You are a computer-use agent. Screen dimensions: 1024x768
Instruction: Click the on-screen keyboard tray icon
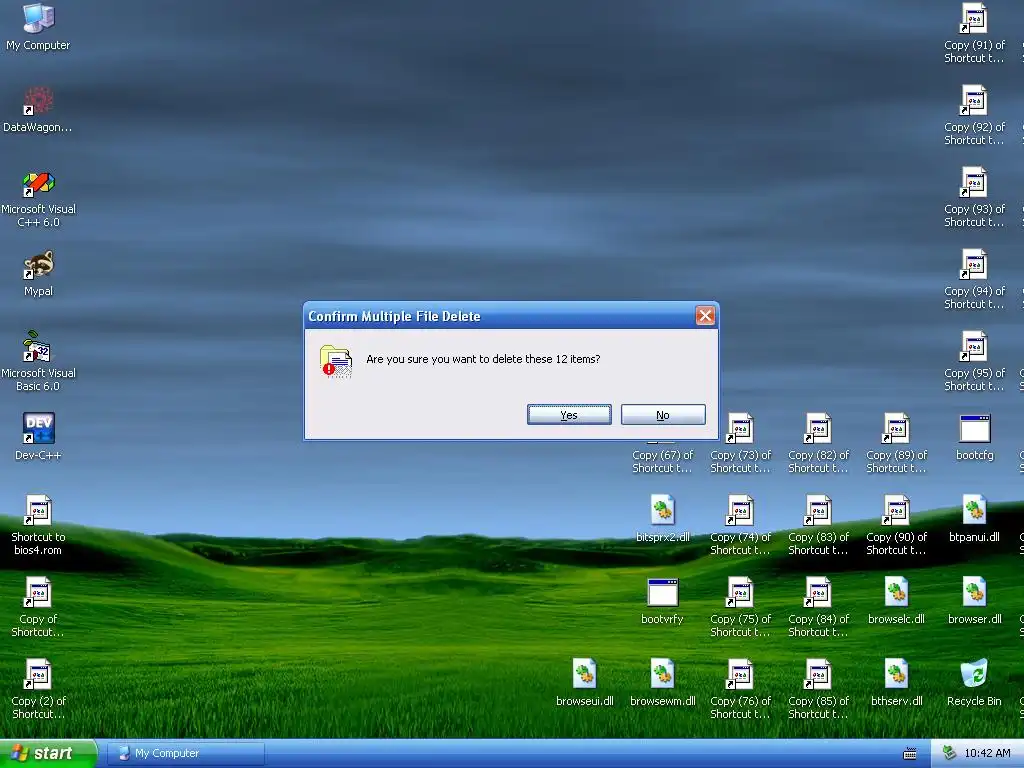(910, 754)
